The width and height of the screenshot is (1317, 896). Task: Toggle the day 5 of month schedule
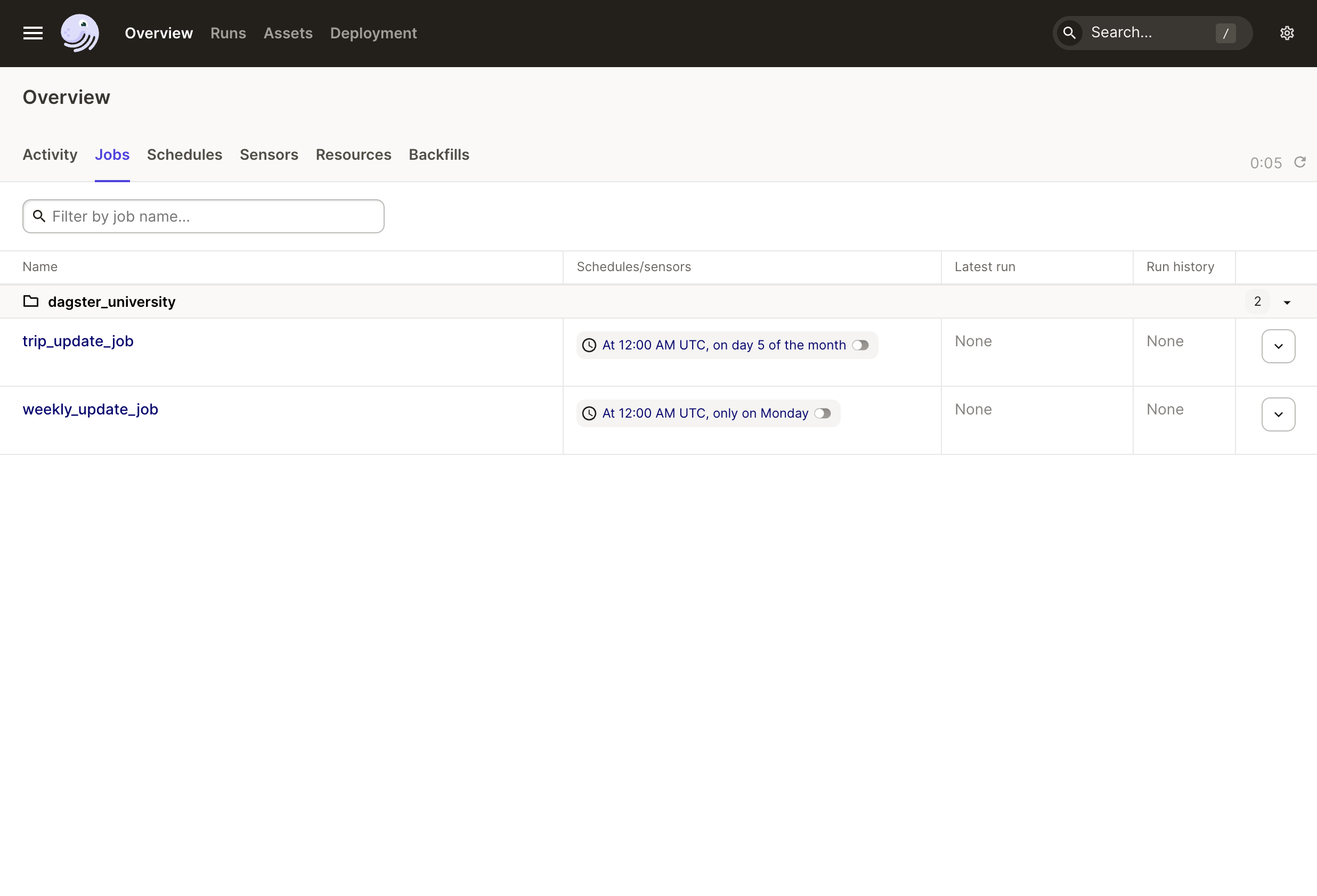tap(860, 345)
